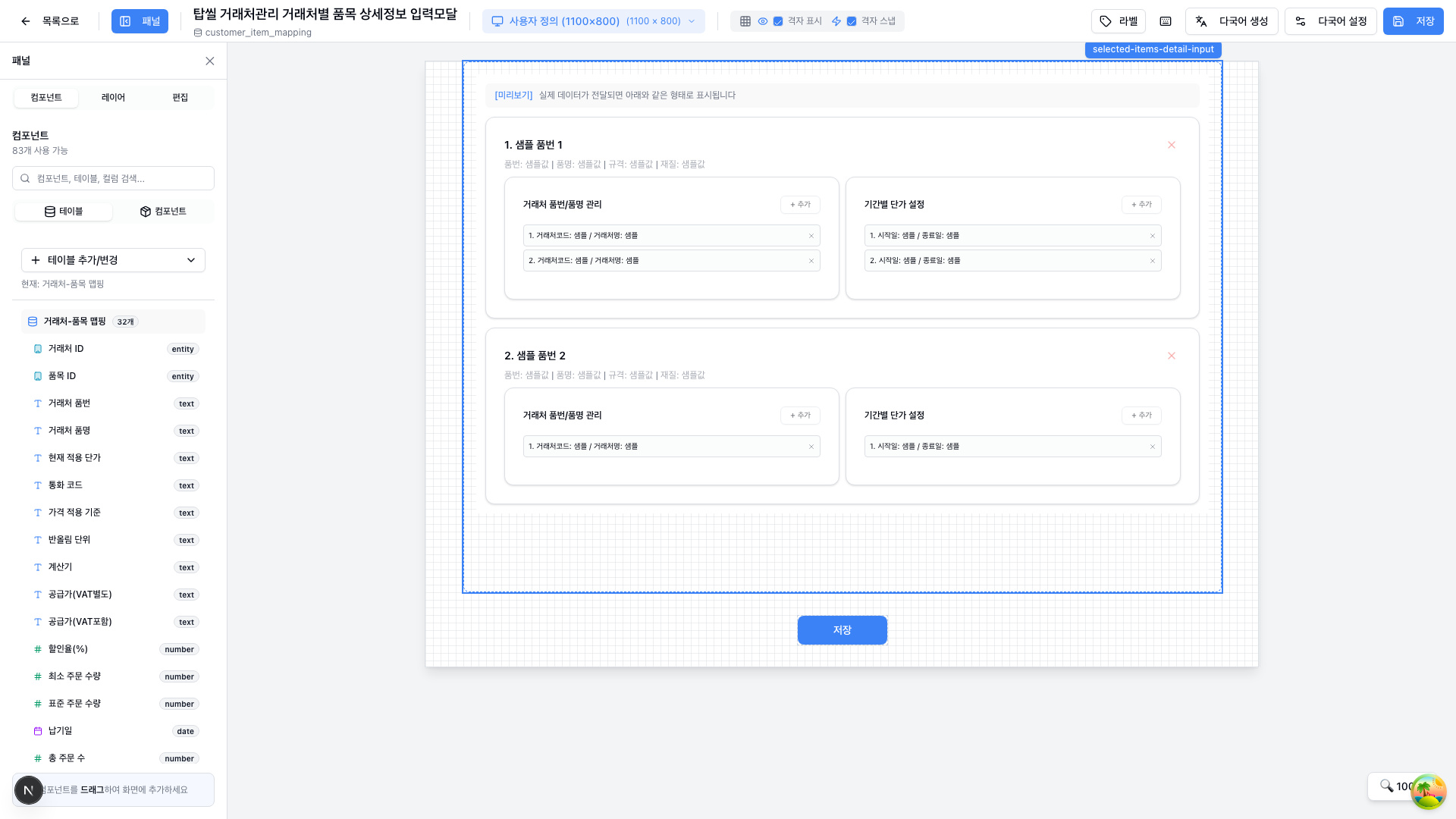Click the 다국어 생성 translate button

[x=1232, y=21]
